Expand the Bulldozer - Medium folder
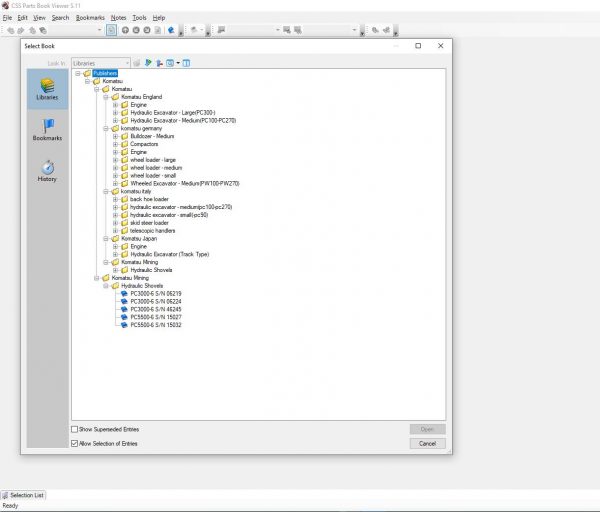Screen dimensions: 600x512 [x=115, y=136]
